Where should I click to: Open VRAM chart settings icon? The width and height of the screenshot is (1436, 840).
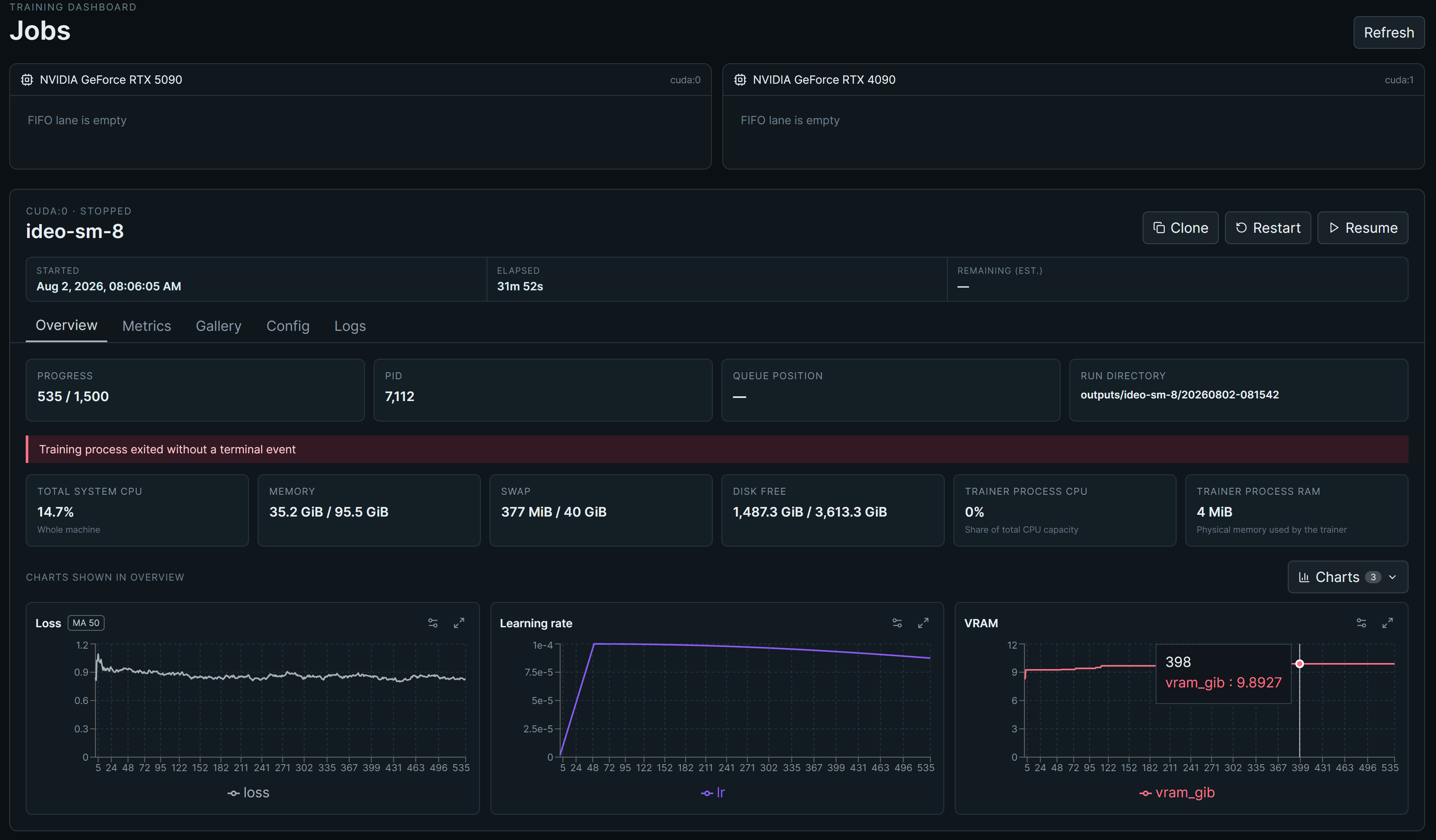click(1361, 623)
